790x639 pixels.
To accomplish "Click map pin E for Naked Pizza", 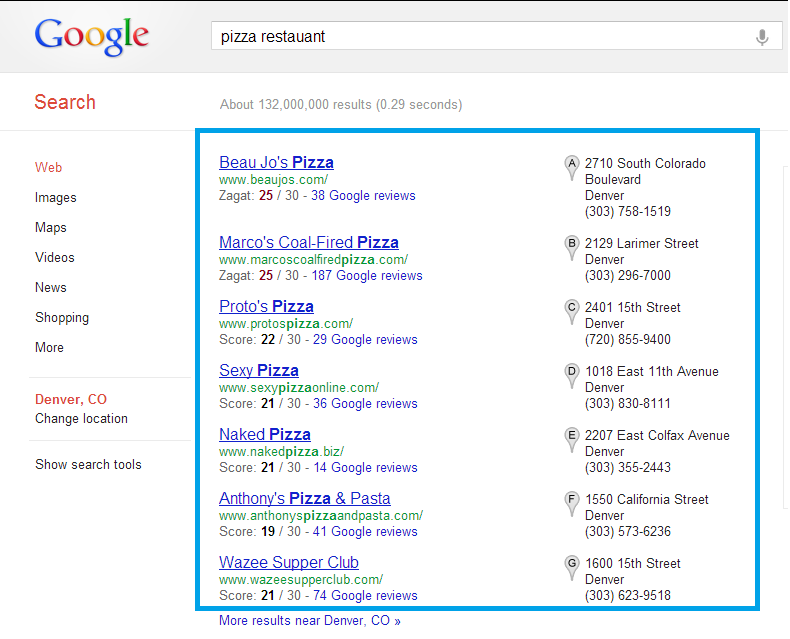I will click(x=572, y=440).
